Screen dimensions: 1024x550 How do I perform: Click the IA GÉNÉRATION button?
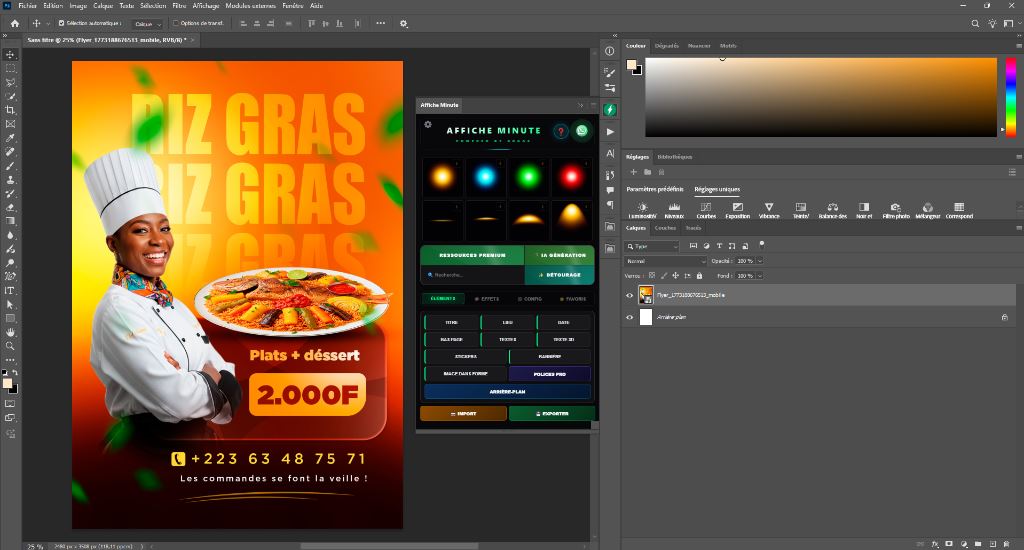(x=560, y=255)
